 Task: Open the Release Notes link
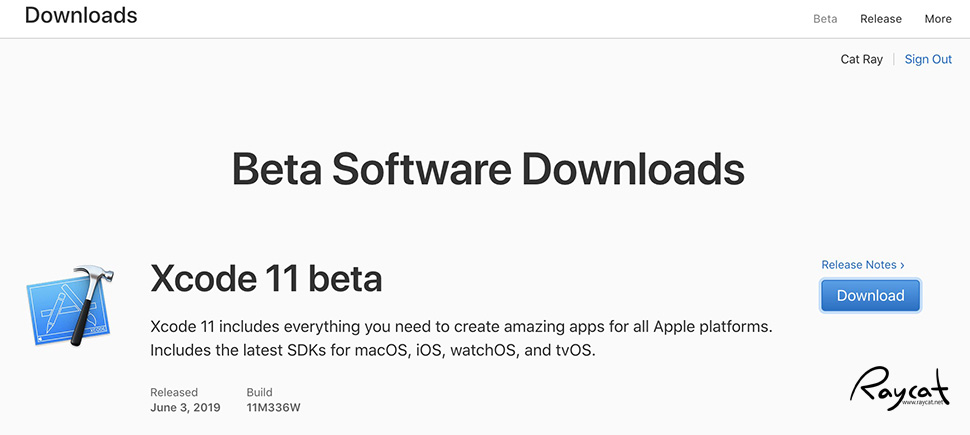(863, 265)
